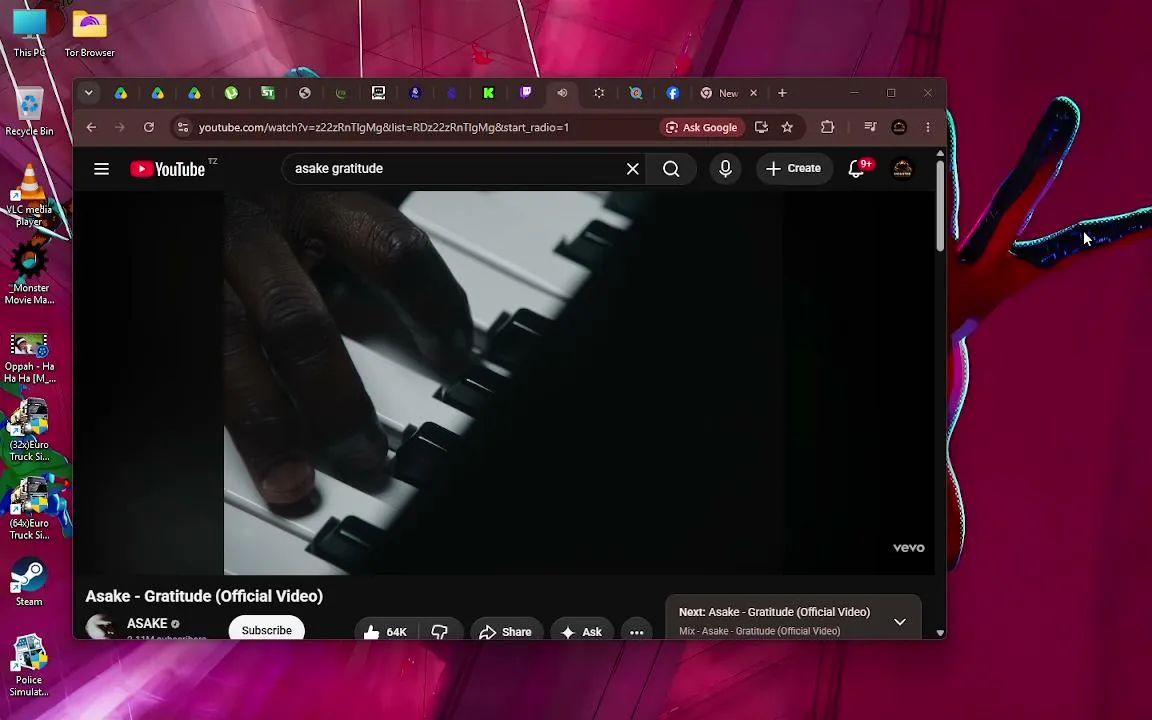
Task: View site information icon in address bar
Action: click(x=183, y=127)
